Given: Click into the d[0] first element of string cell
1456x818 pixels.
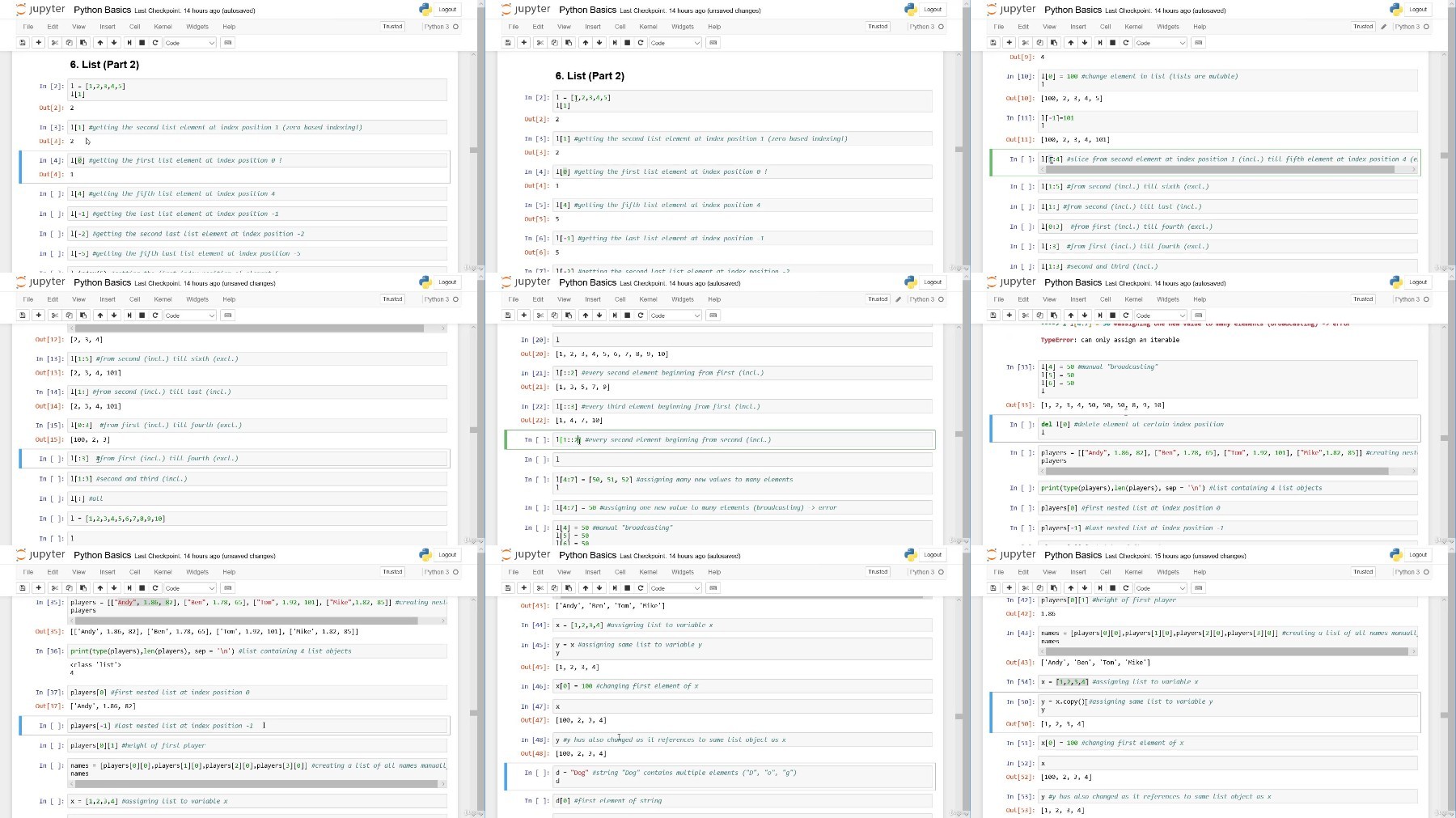Looking at the screenshot, I should (x=743, y=801).
